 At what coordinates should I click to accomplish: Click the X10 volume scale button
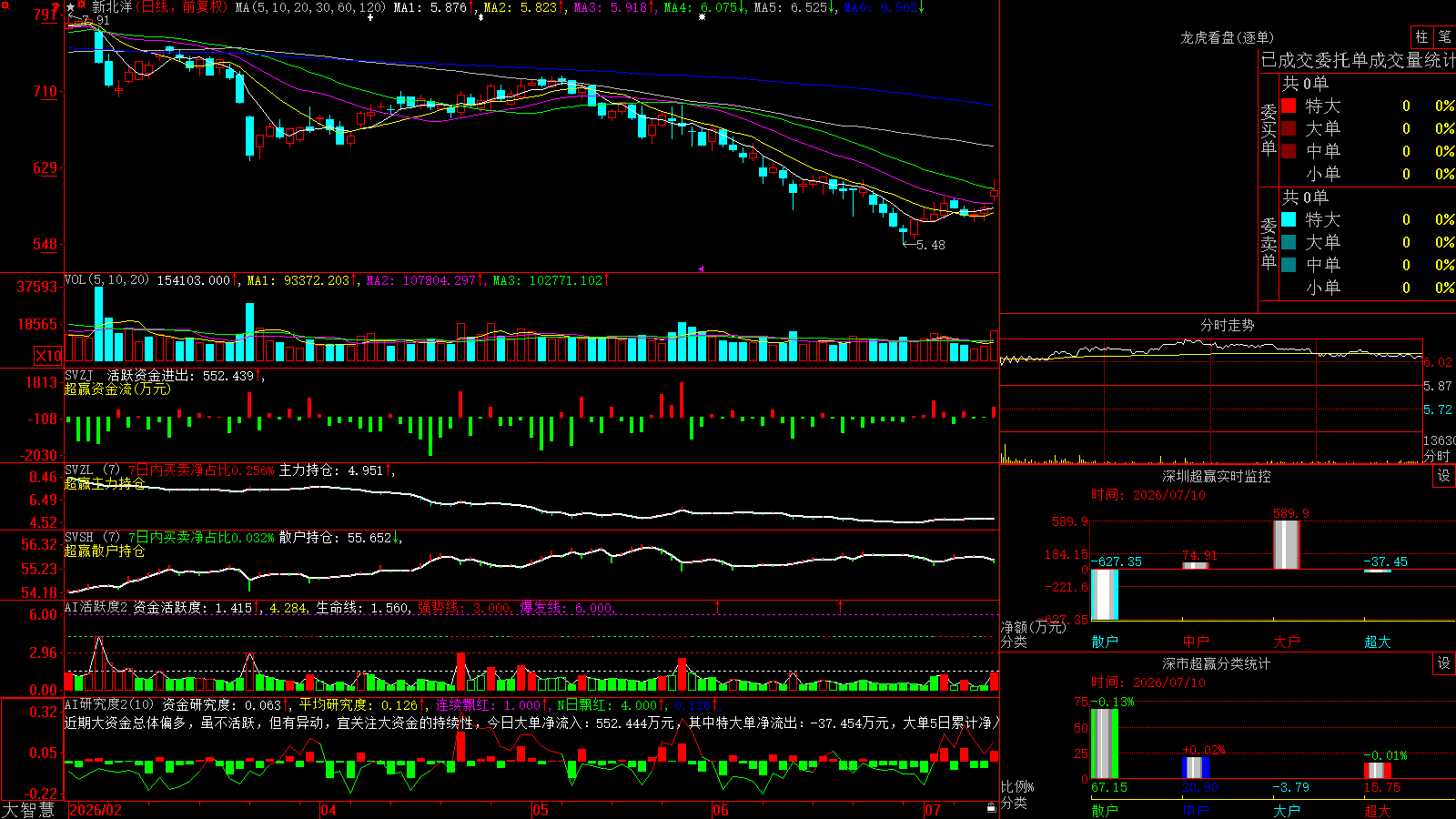click(x=48, y=356)
